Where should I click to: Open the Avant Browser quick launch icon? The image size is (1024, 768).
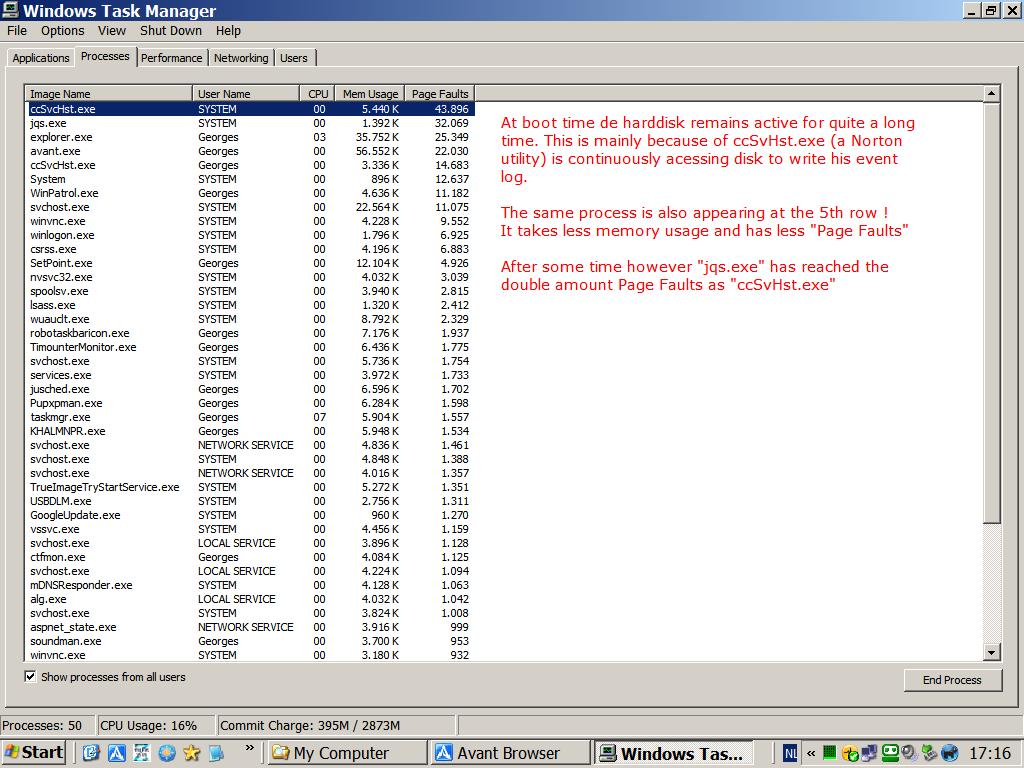pyautogui.click(x=117, y=753)
